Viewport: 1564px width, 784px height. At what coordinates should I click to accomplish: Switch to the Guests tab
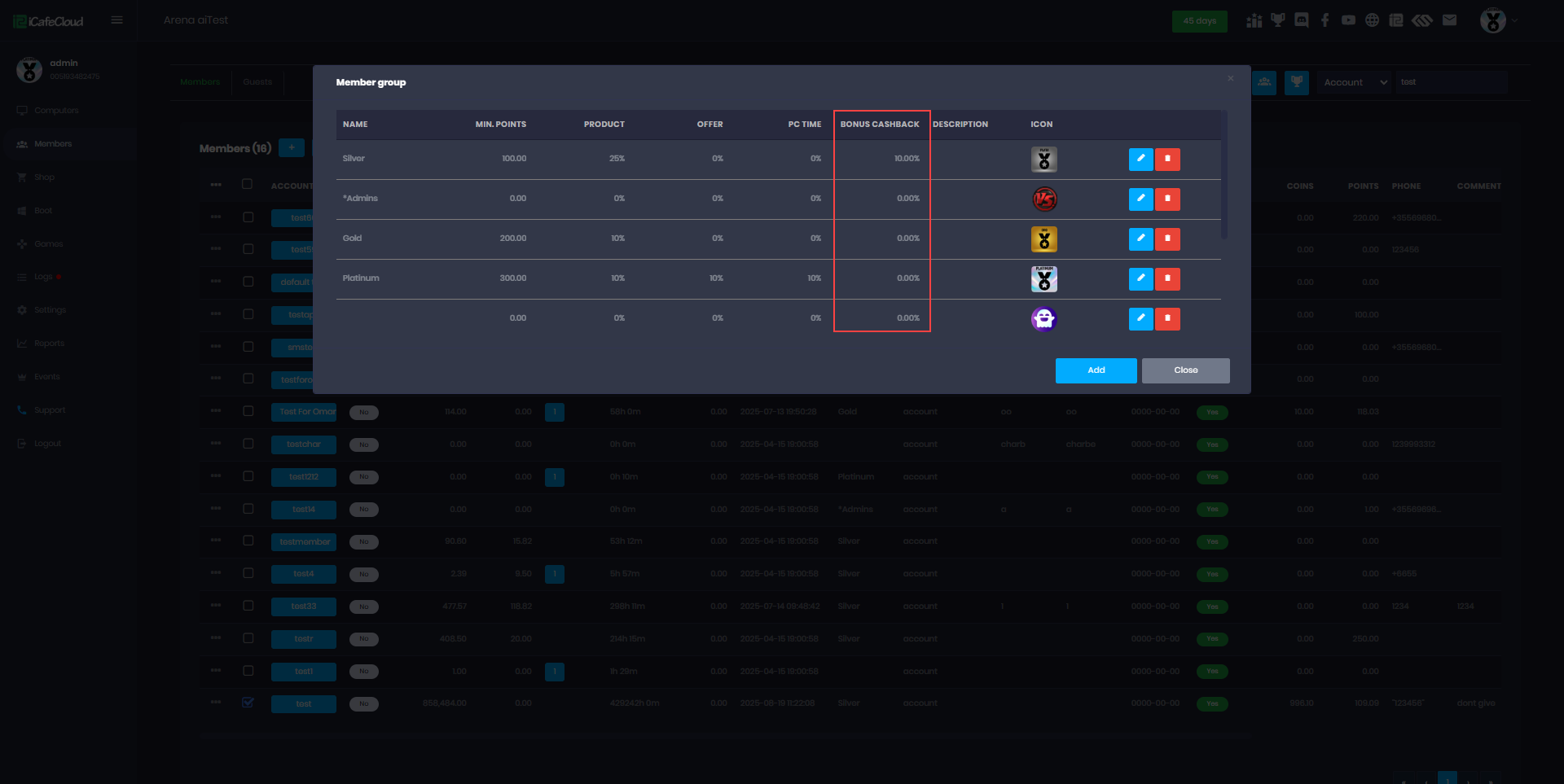(257, 82)
